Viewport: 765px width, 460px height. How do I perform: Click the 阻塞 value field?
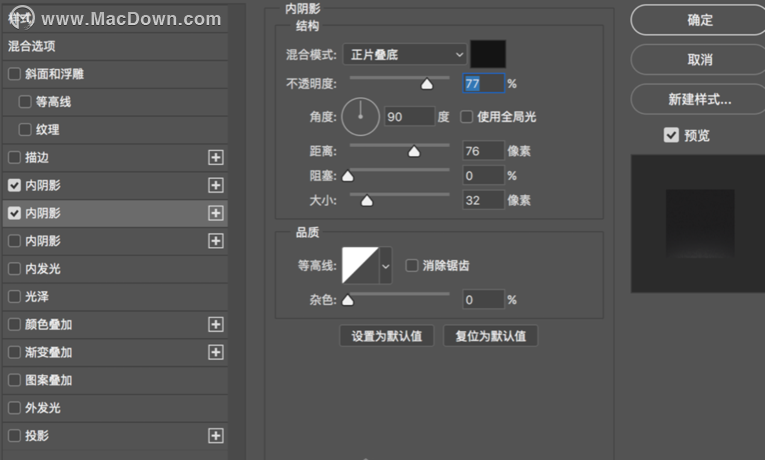point(483,175)
